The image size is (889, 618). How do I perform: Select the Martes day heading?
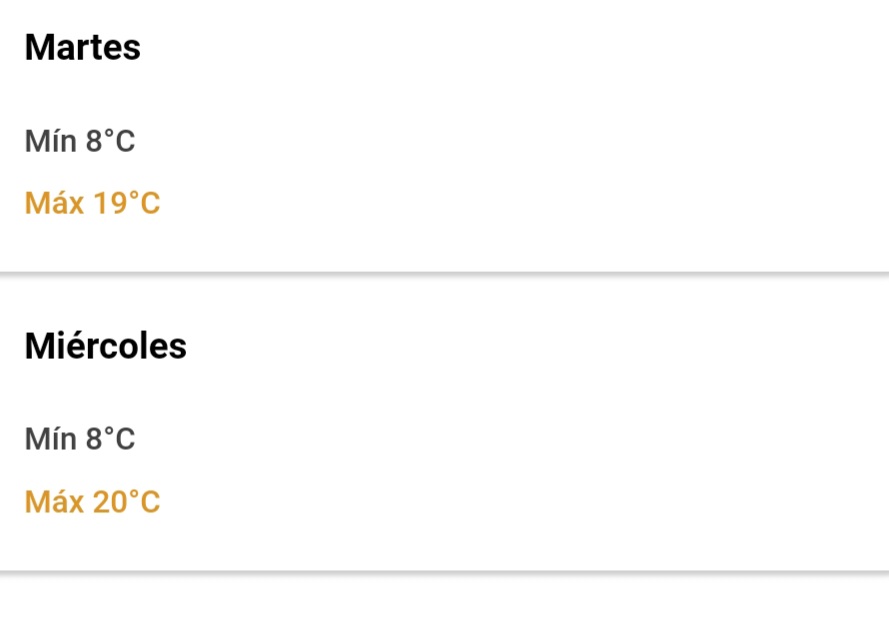83,47
